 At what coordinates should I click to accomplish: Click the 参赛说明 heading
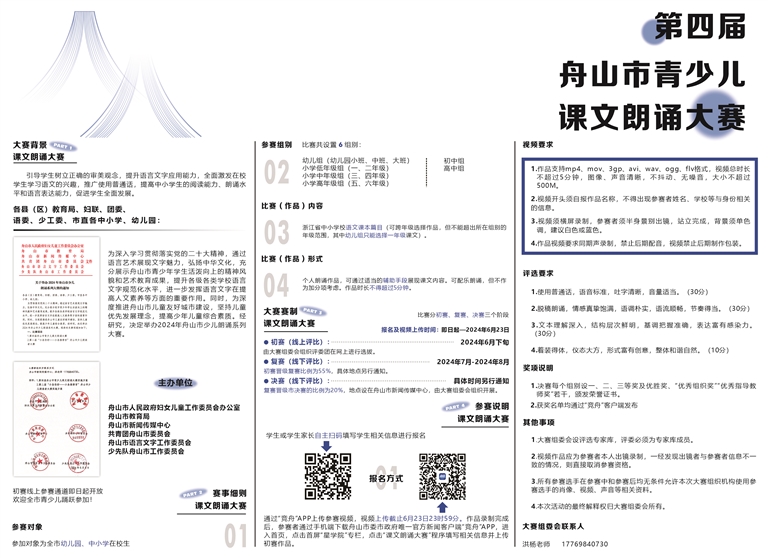coord(492,406)
